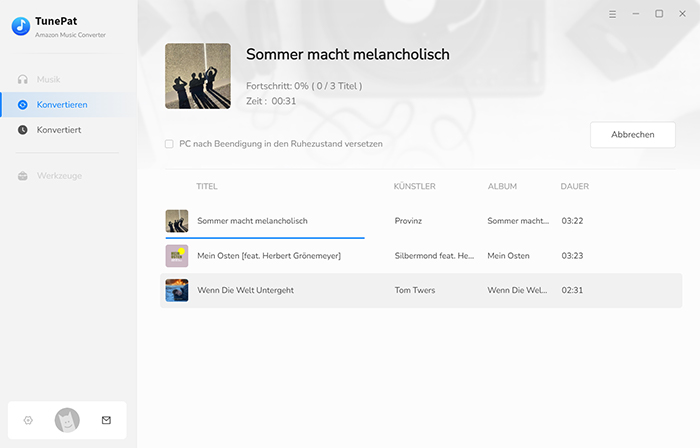Click the blue conversion progress bar
700x448 pixels.
click(265, 238)
